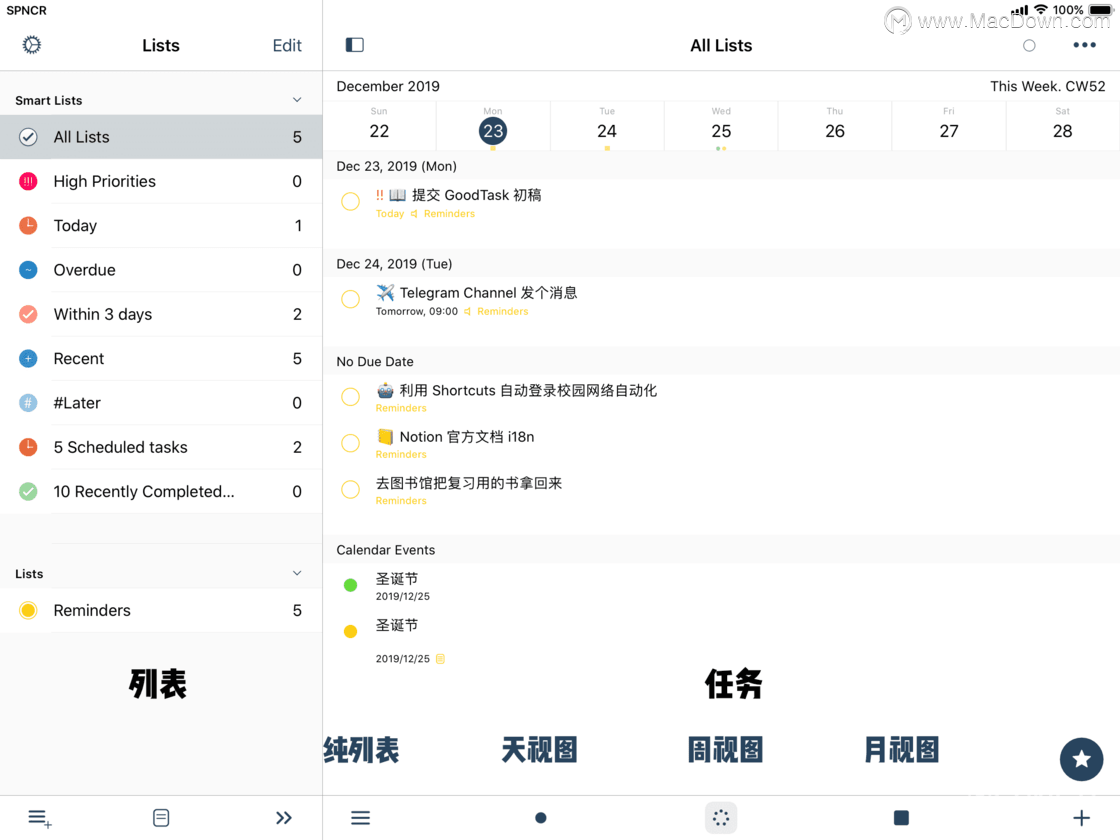Screen dimensions: 1120x840
Task: Click the 5 Scheduled tasks clock icon
Action: coord(28,447)
